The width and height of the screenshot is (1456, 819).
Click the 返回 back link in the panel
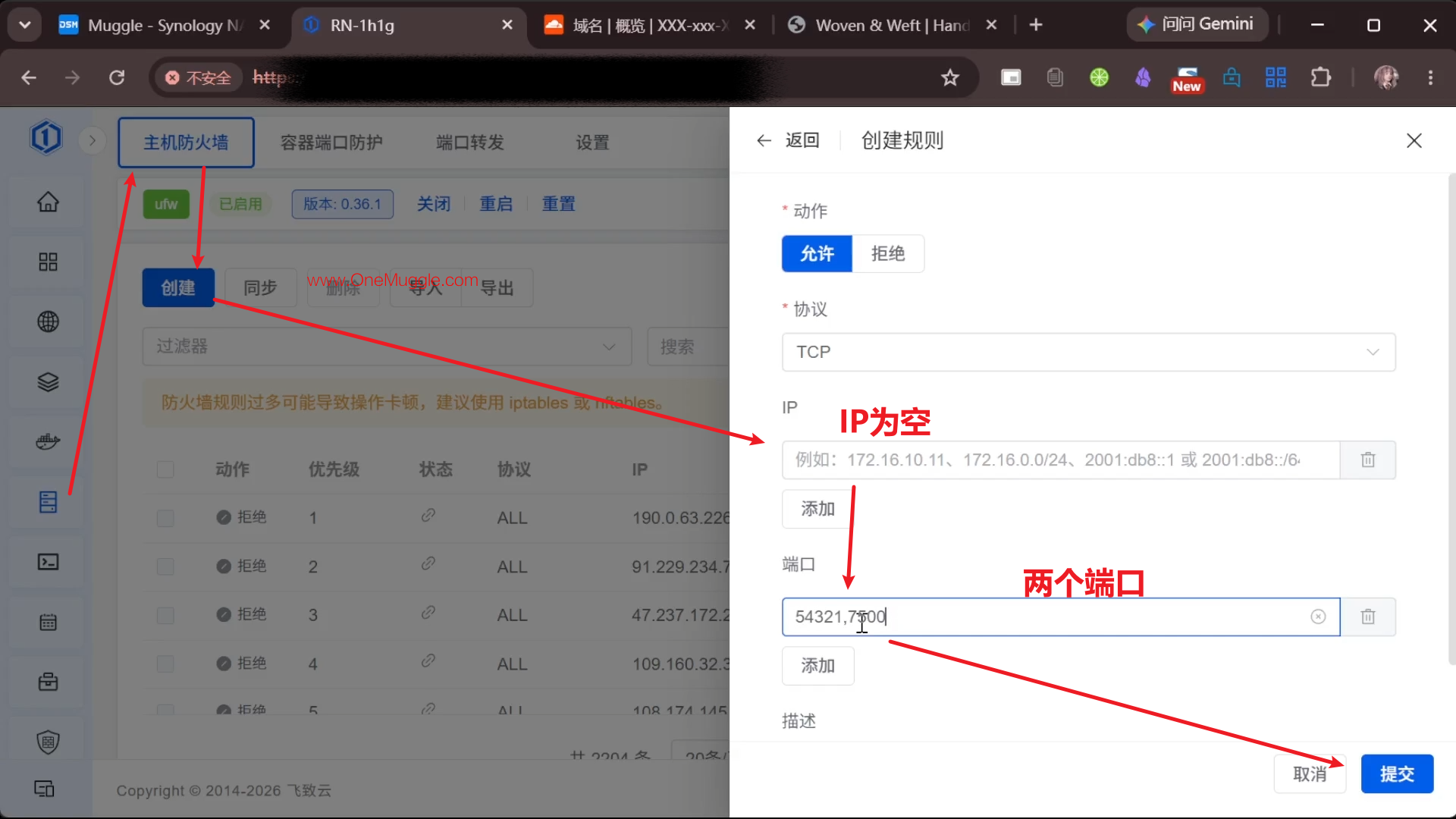point(788,140)
